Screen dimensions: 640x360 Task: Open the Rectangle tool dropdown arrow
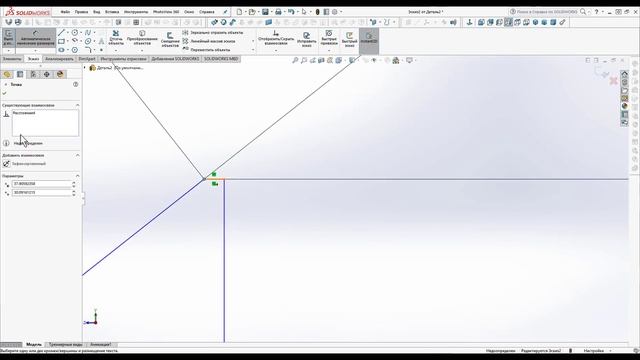(68, 41)
